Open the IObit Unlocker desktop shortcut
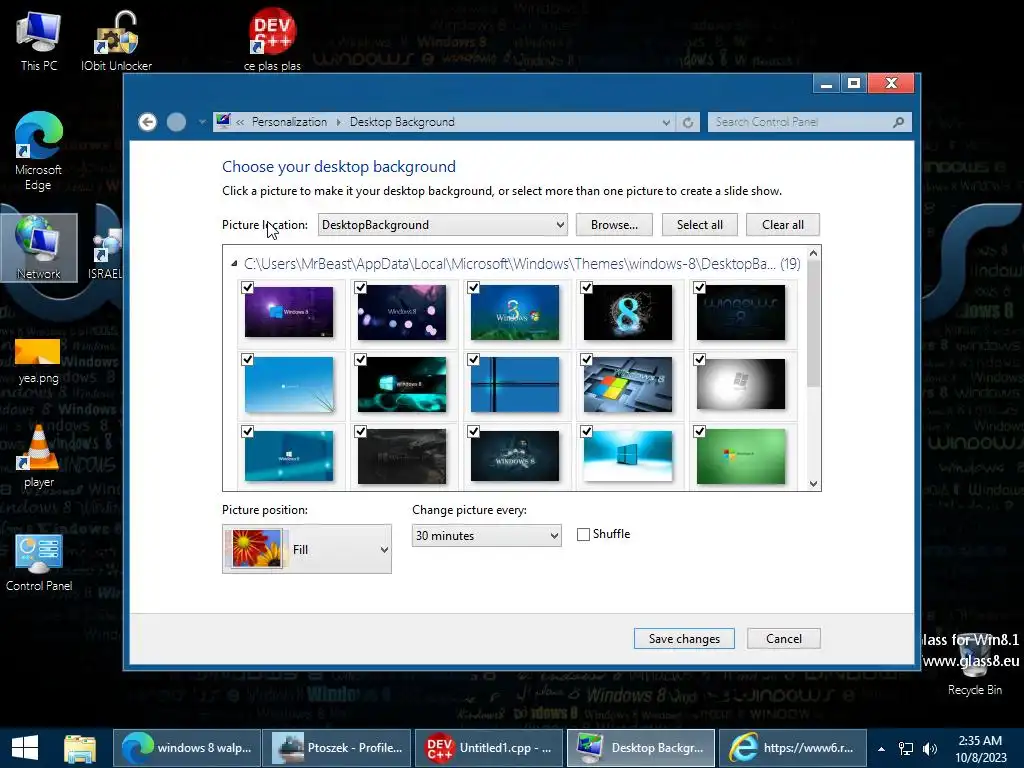1024x768 pixels. point(116,40)
